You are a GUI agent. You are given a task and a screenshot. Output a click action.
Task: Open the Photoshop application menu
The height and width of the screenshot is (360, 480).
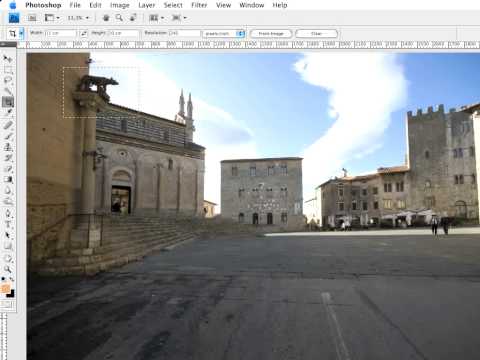coord(43,5)
